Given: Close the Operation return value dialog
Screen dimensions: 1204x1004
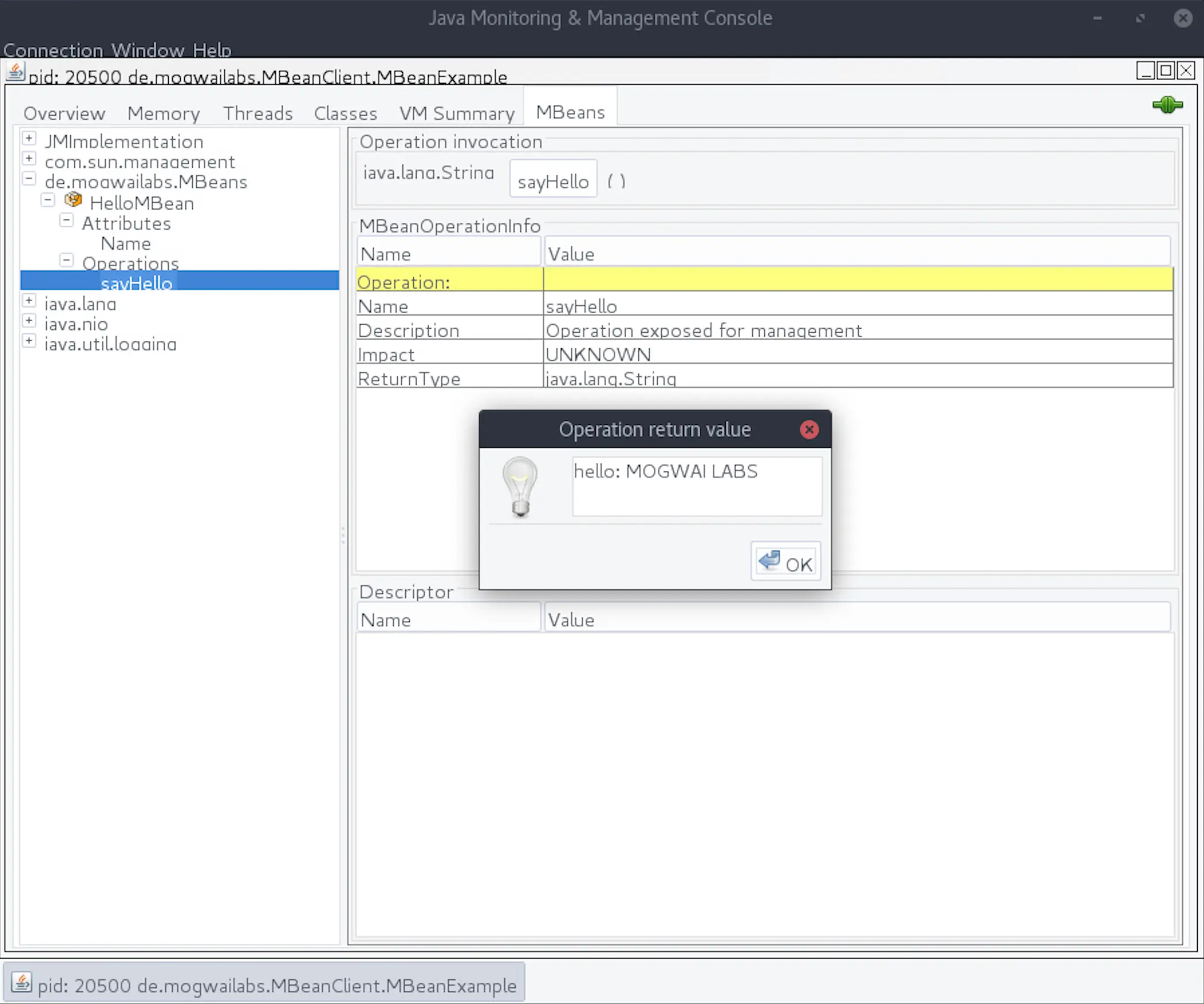Looking at the screenshot, I should pyautogui.click(x=809, y=429).
